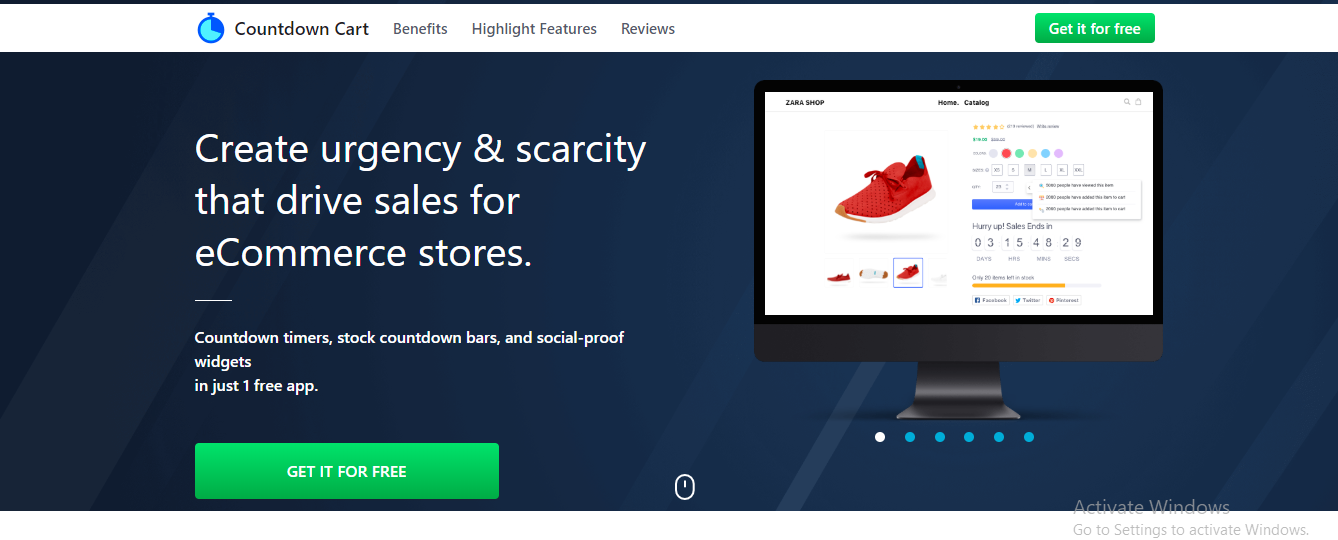The width and height of the screenshot is (1338, 540).
Task: Select the third carousel slide dot
Action: click(940, 437)
